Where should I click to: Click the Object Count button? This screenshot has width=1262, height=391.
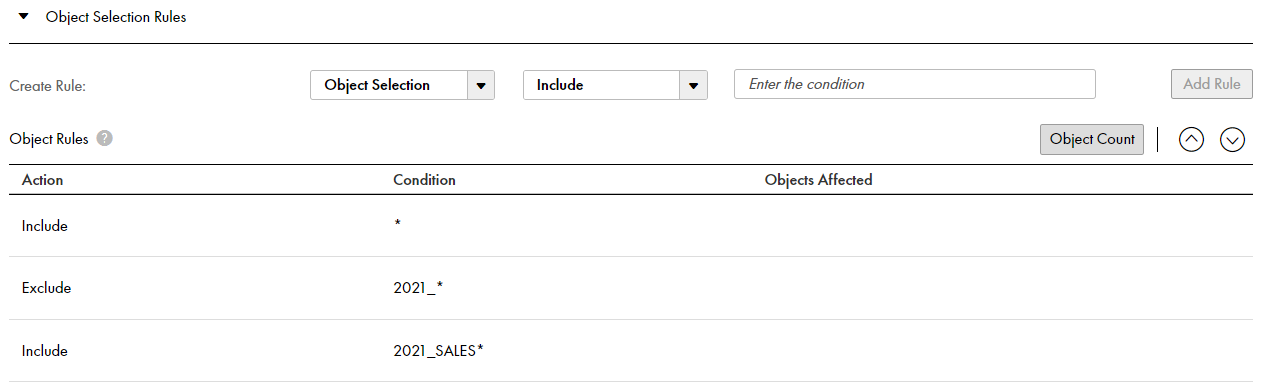coord(1092,139)
